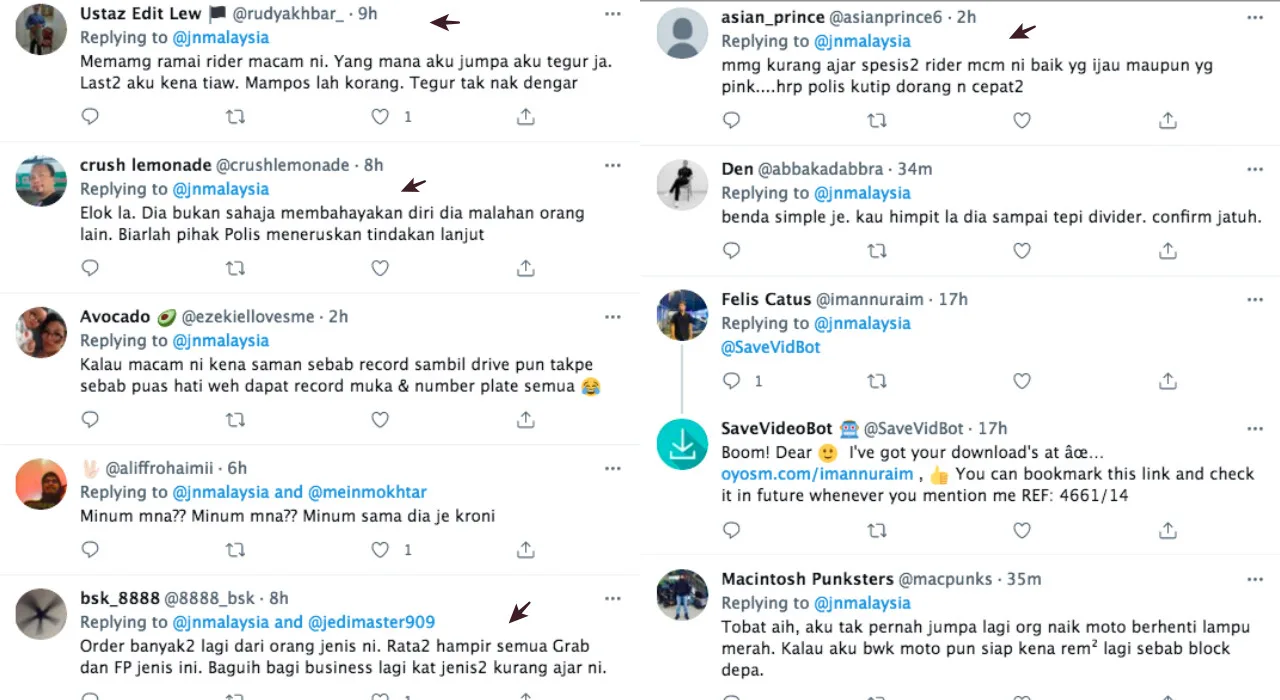Expand more menu for Macintosh Punksters tweet
1280x700 pixels.
[1255, 579]
